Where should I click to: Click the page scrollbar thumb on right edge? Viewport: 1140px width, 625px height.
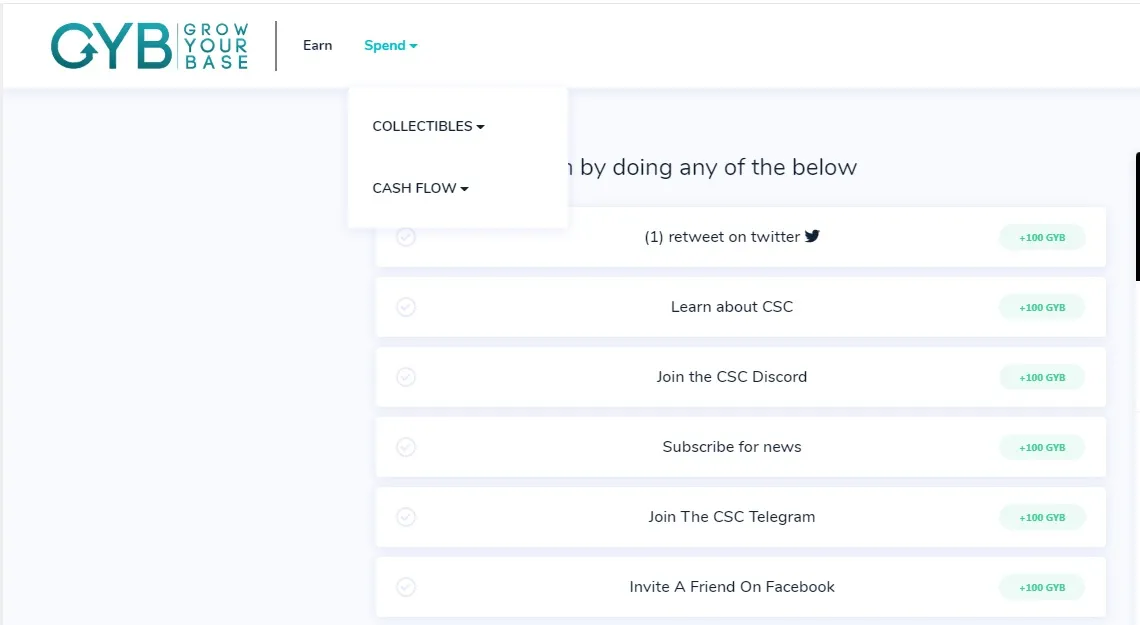pos(1137,216)
